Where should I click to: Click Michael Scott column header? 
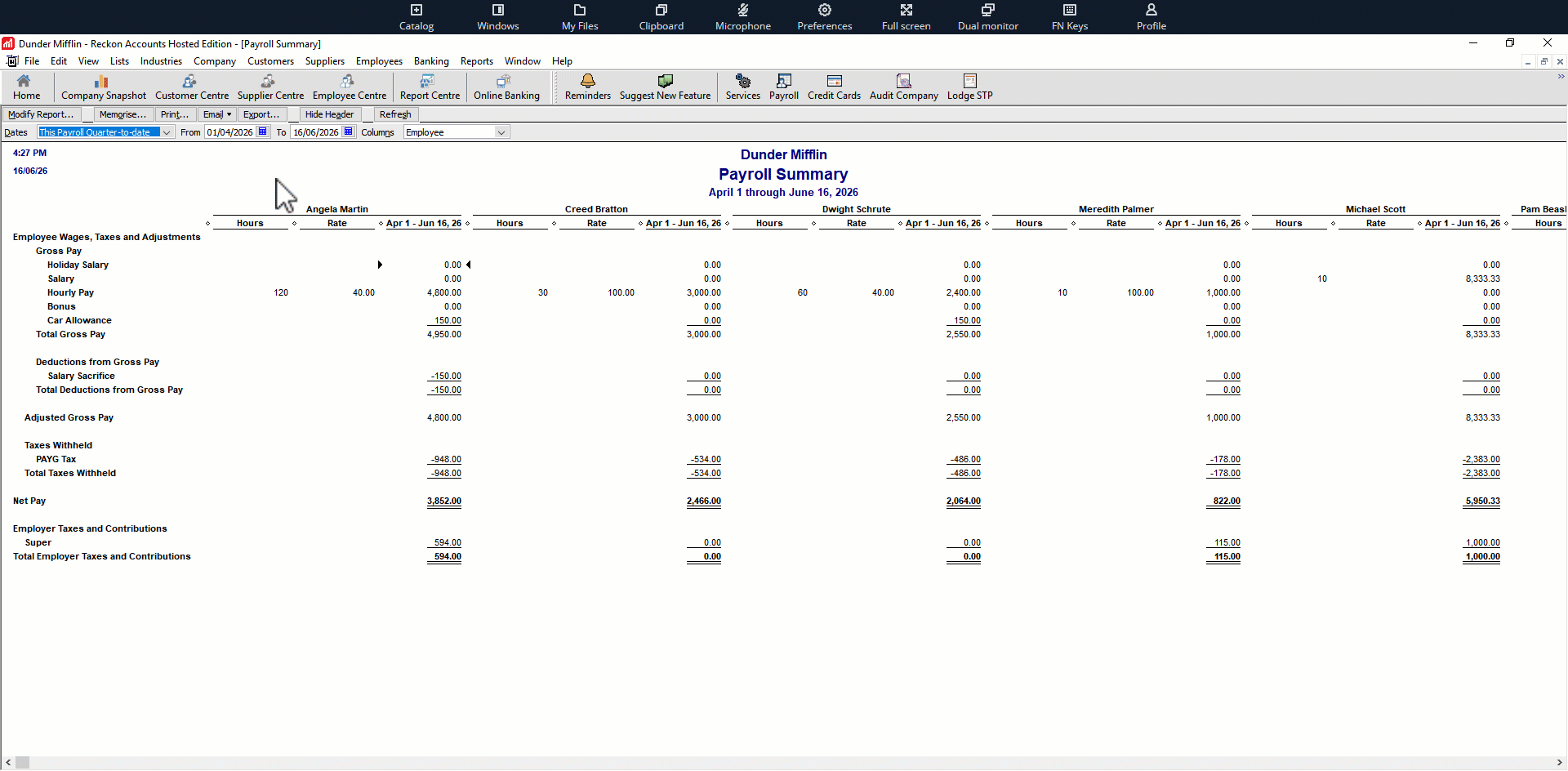(1375, 209)
